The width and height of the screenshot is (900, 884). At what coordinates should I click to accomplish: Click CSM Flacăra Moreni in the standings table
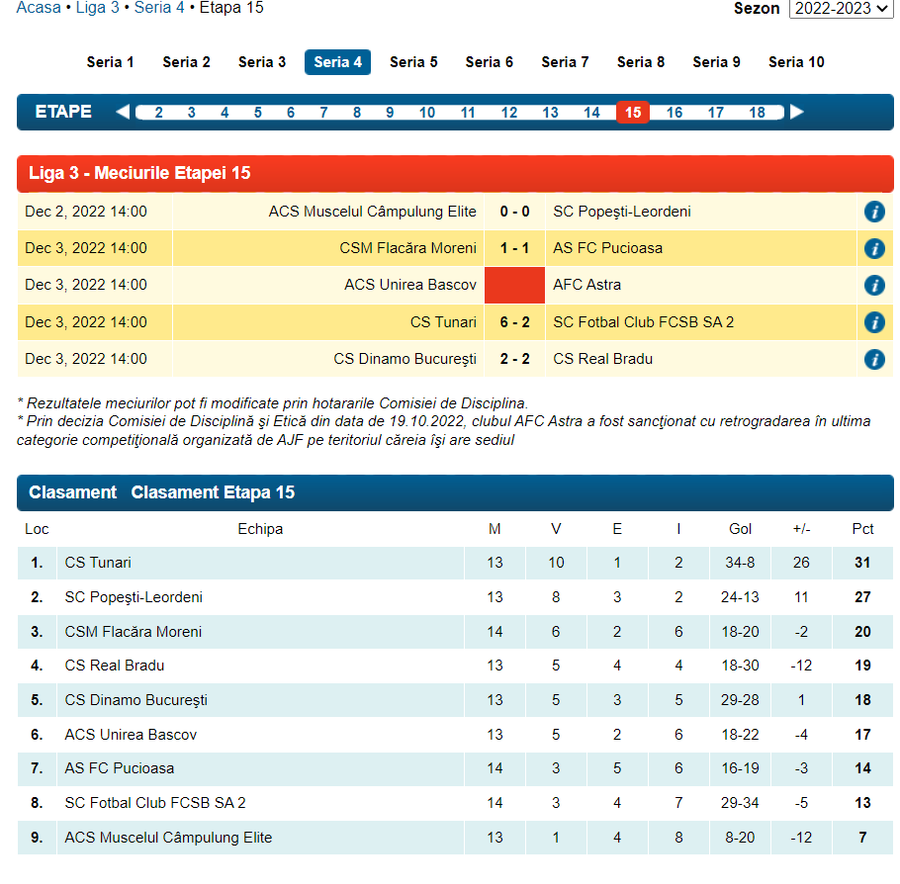[x=133, y=632]
